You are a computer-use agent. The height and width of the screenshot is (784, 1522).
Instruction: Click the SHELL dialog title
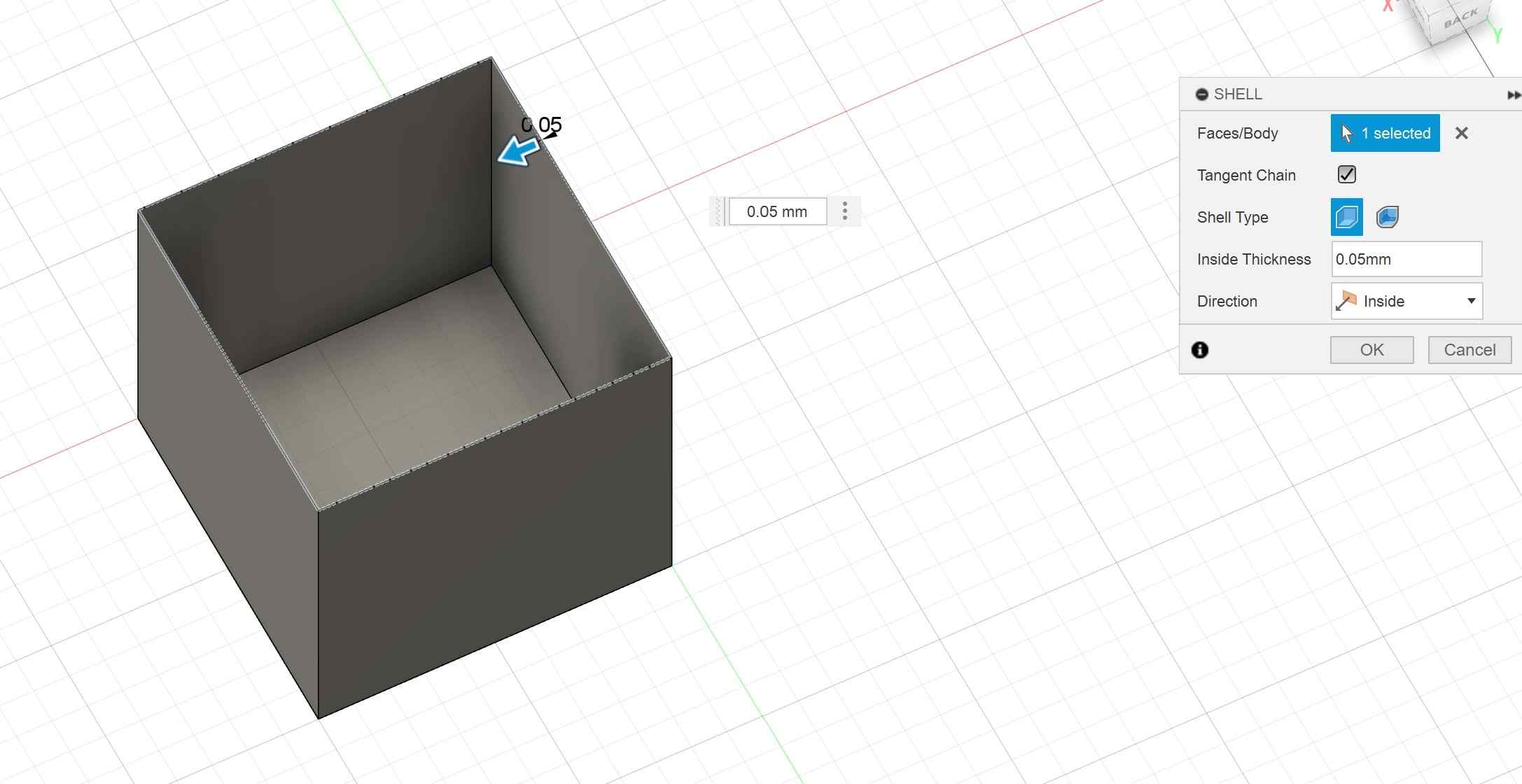click(1237, 94)
